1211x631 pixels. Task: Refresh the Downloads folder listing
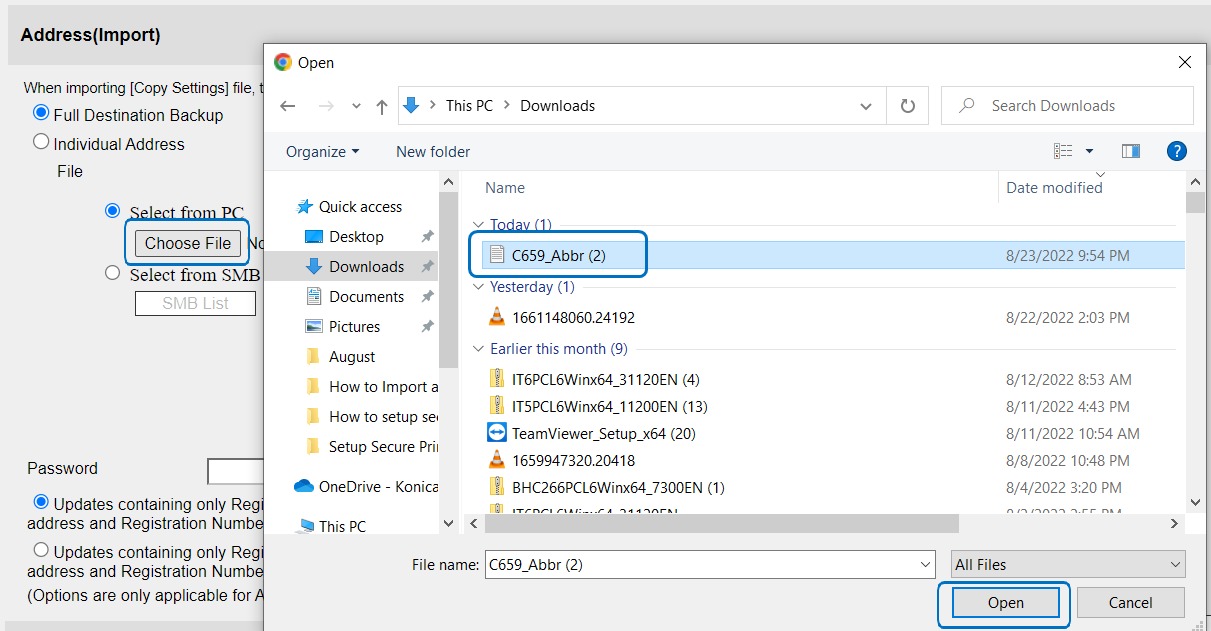[x=907, y=106]
